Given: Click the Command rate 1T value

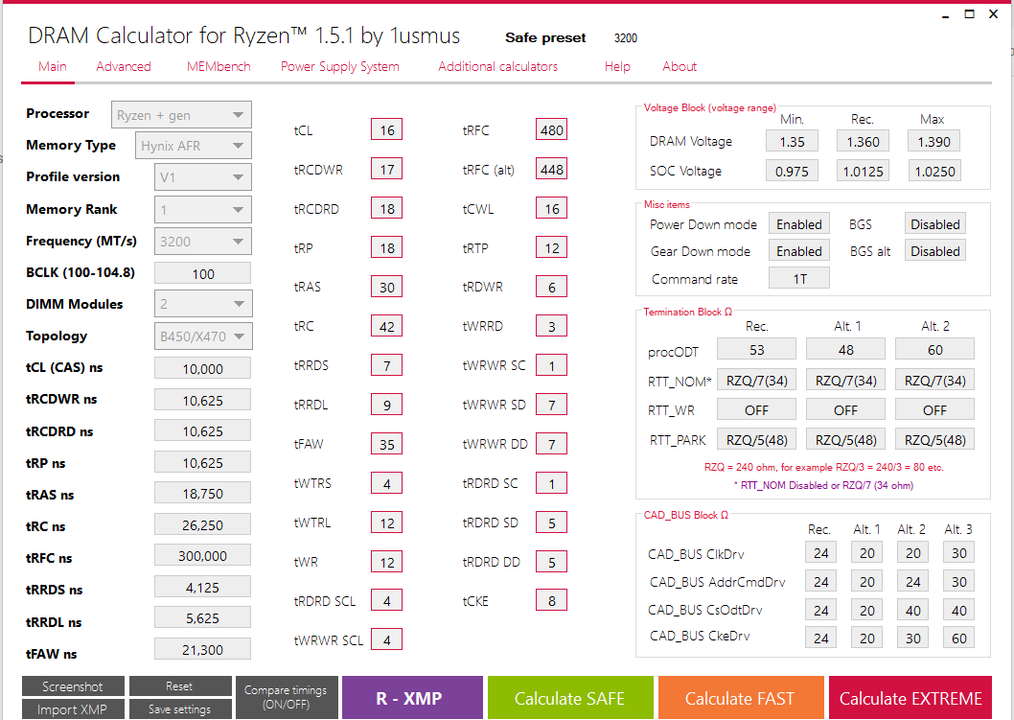Looking at the screenshot, I should pyautogui.click(x=799, y=279).
